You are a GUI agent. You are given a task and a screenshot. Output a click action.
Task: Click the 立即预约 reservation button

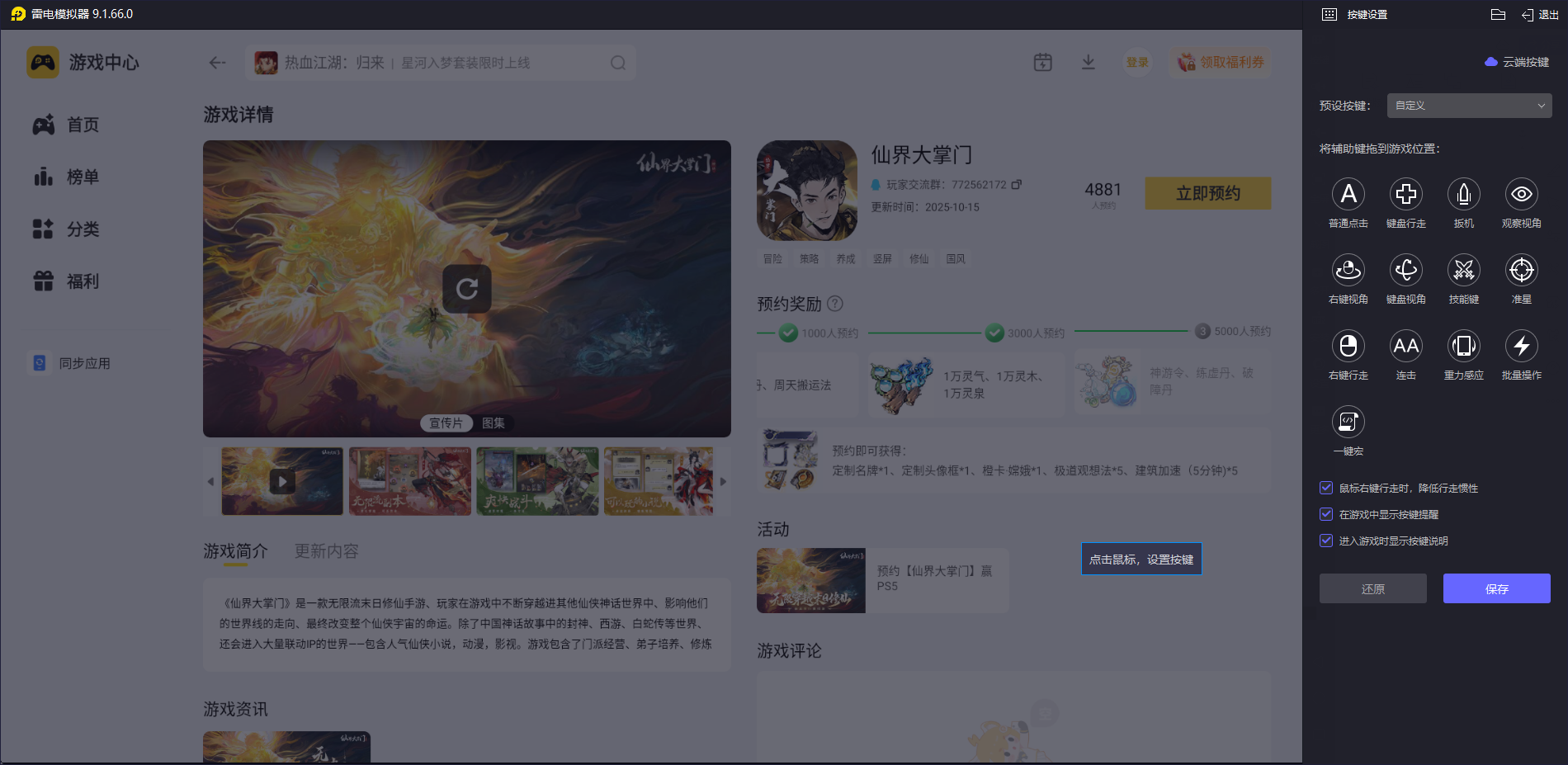[x=1207, y=192]
